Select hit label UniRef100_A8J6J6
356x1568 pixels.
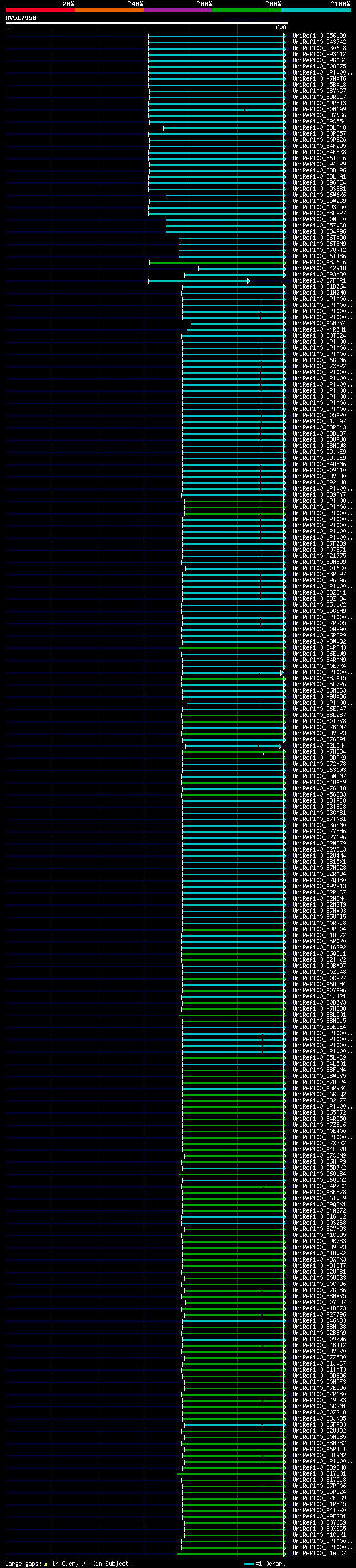point(319,263)
